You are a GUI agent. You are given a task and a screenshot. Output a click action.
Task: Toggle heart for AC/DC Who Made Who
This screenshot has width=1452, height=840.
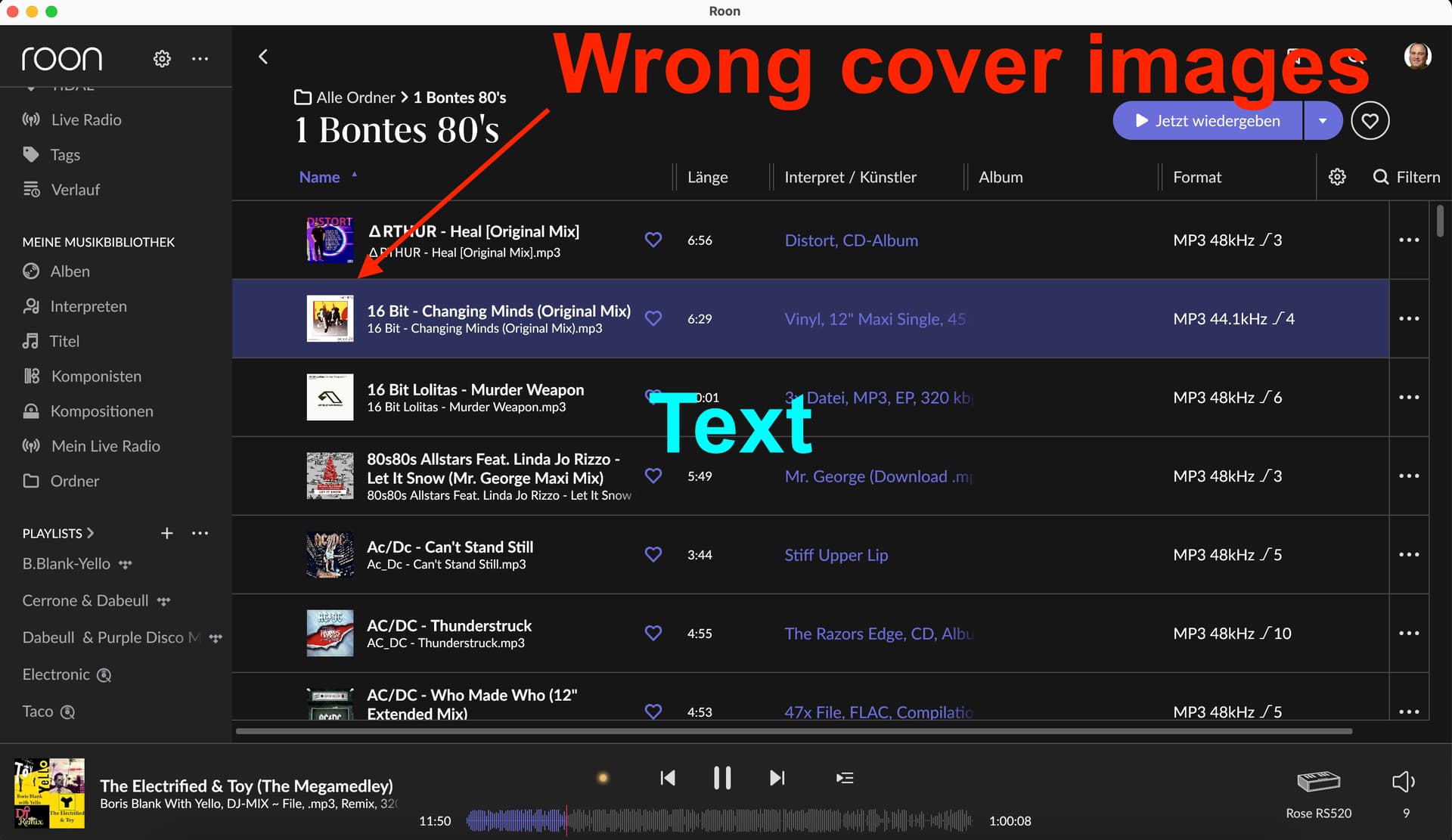653,711
